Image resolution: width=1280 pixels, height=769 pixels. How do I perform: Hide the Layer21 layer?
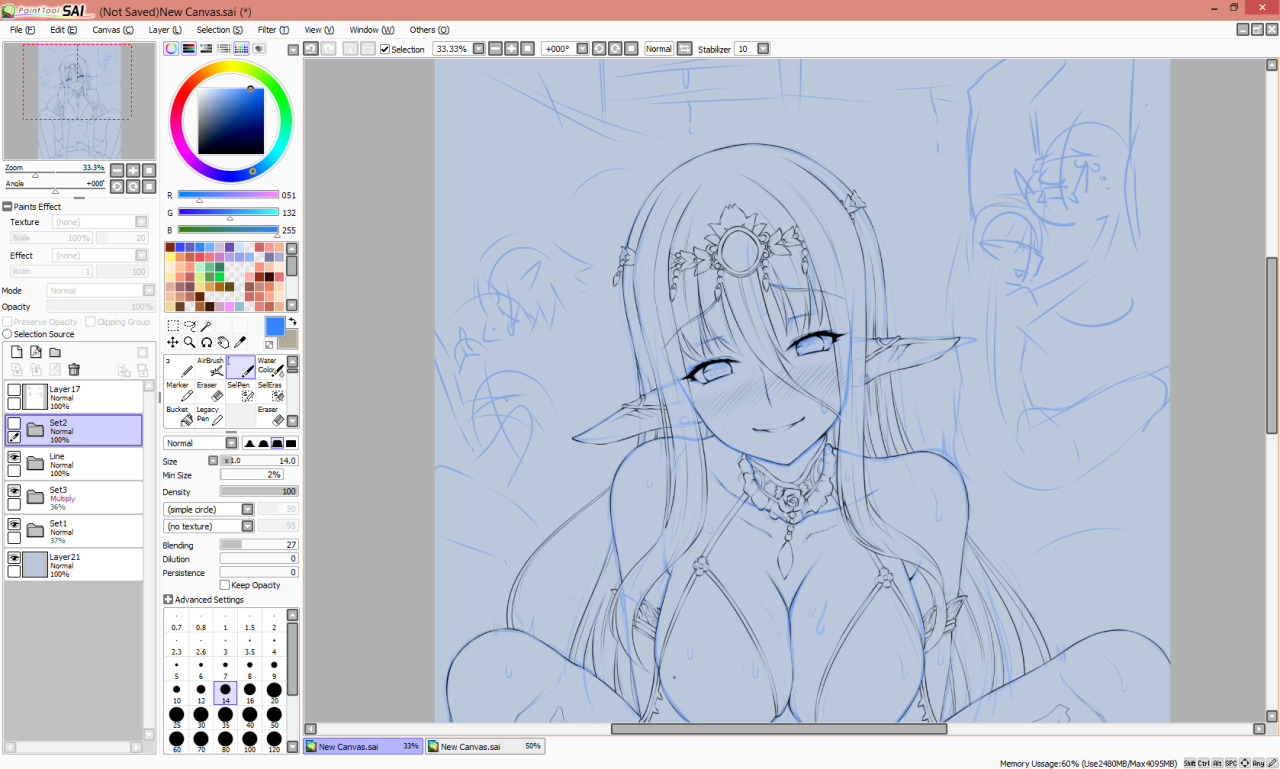[14, 558]
